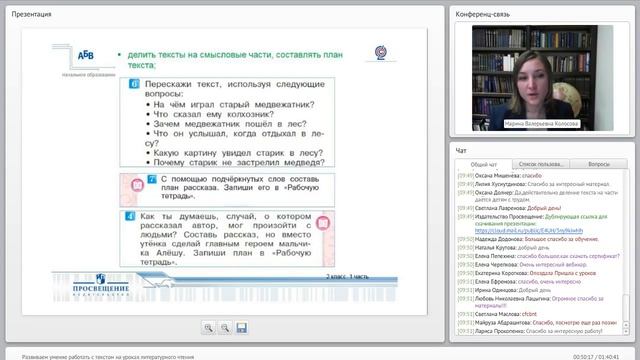Click the chat scroll down arrow
This screenshot has width=640, height=360.
[627, 332]
